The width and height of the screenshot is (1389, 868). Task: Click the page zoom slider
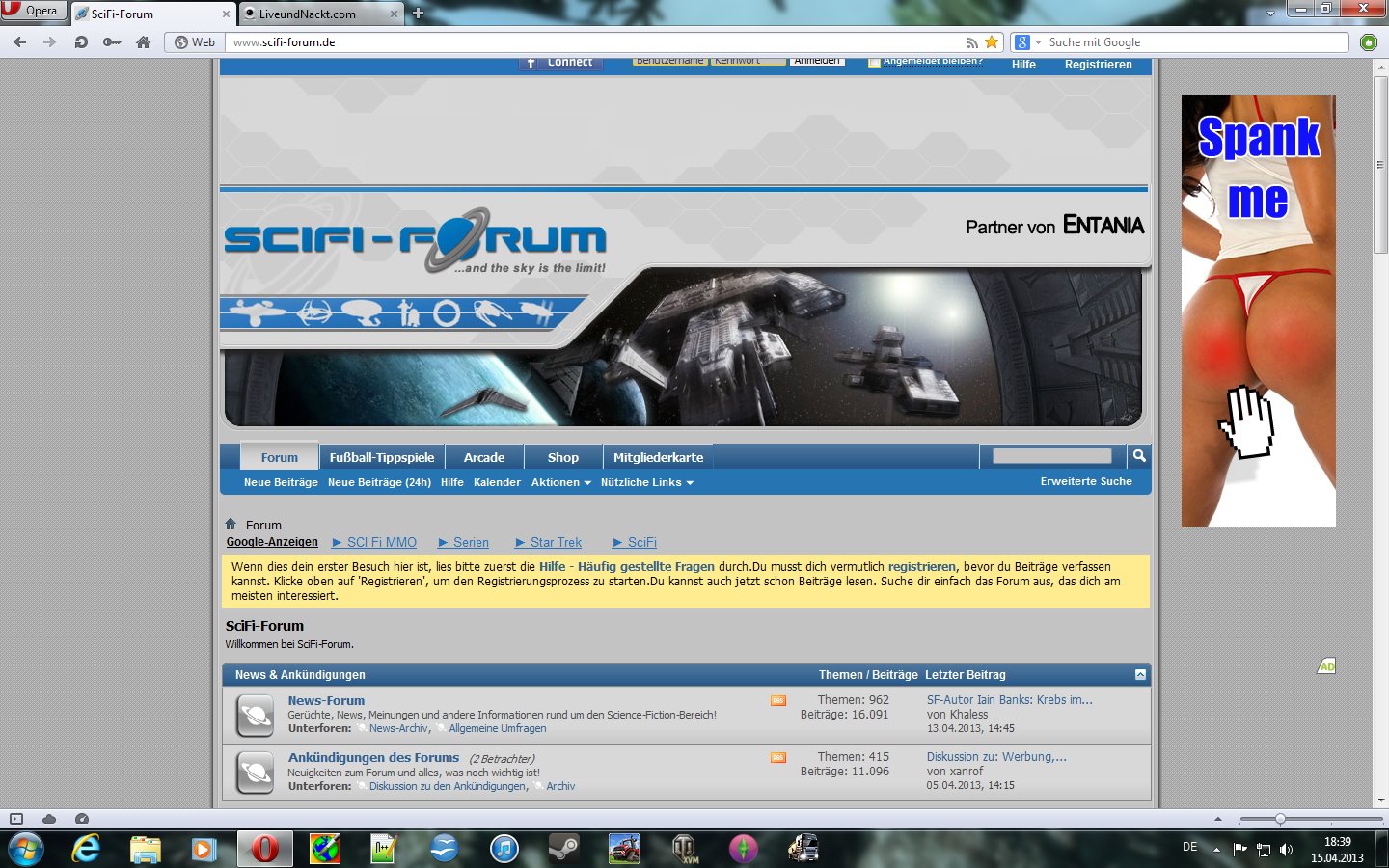1280,819
